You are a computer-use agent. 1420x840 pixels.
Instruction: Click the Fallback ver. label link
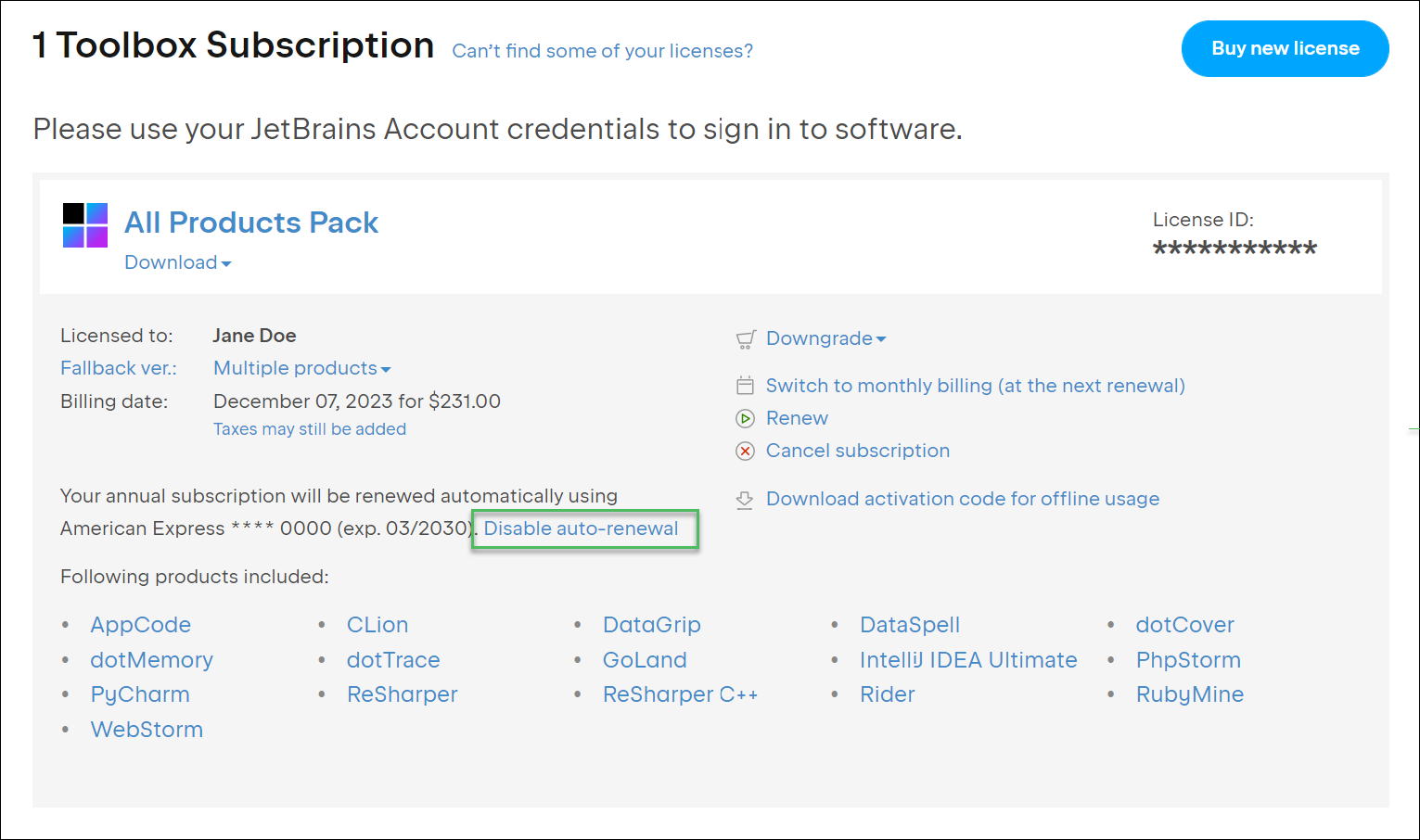(119, 368)
